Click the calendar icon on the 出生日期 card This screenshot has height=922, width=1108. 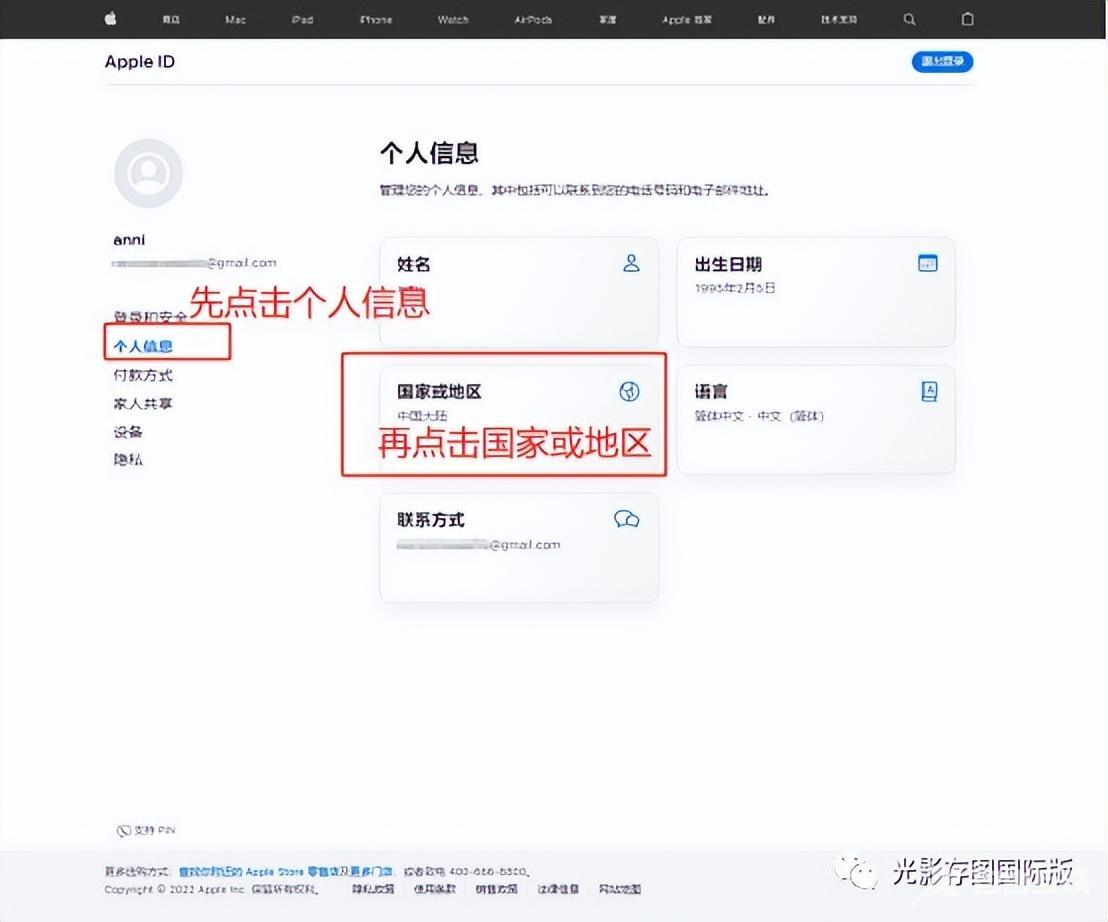[928, 263]
